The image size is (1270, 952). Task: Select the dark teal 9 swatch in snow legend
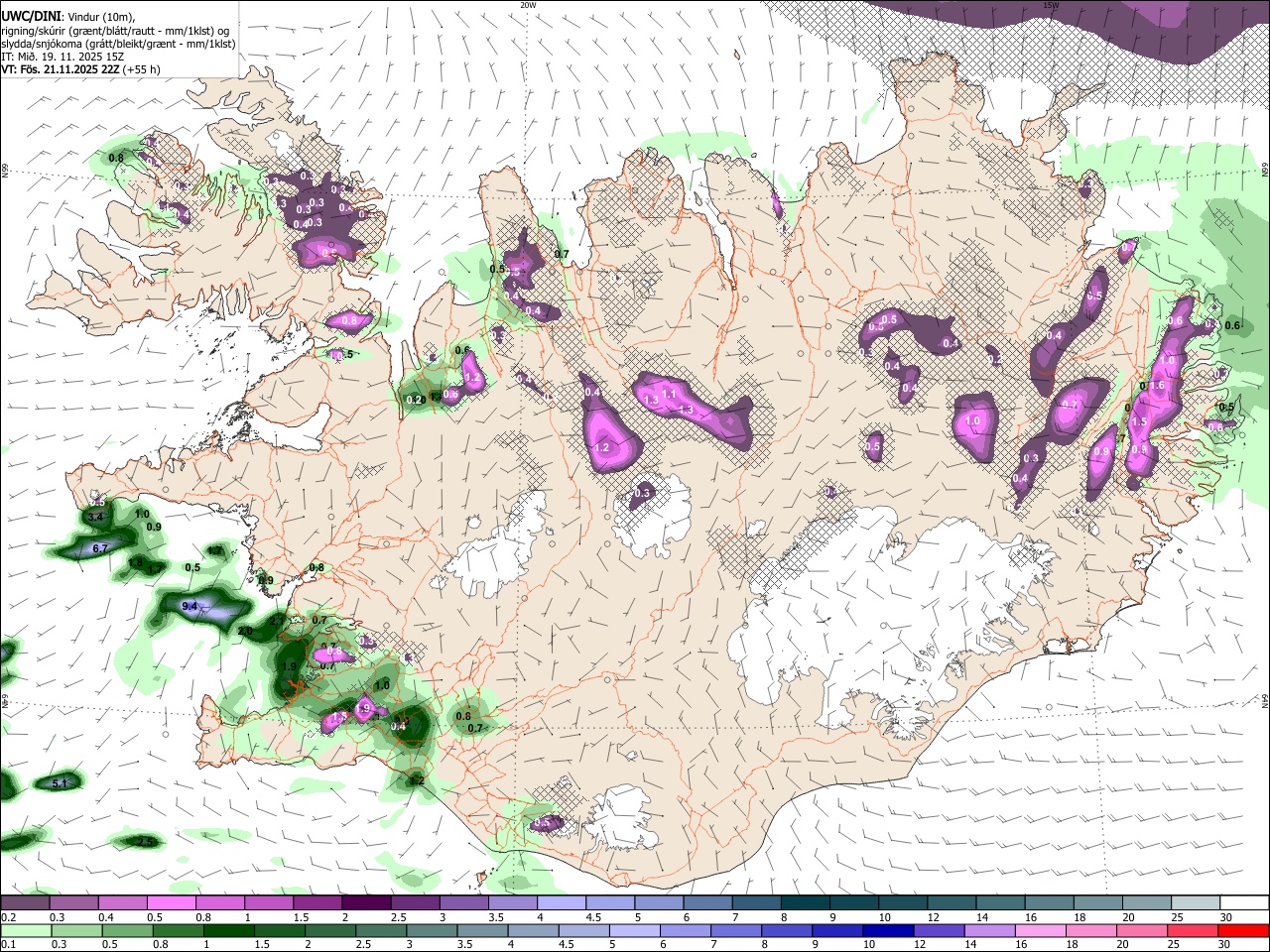point(853,902)
